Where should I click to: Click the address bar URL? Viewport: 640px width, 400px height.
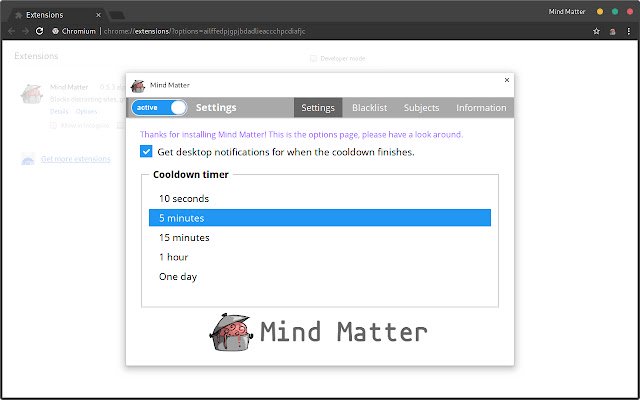point(204,31)
